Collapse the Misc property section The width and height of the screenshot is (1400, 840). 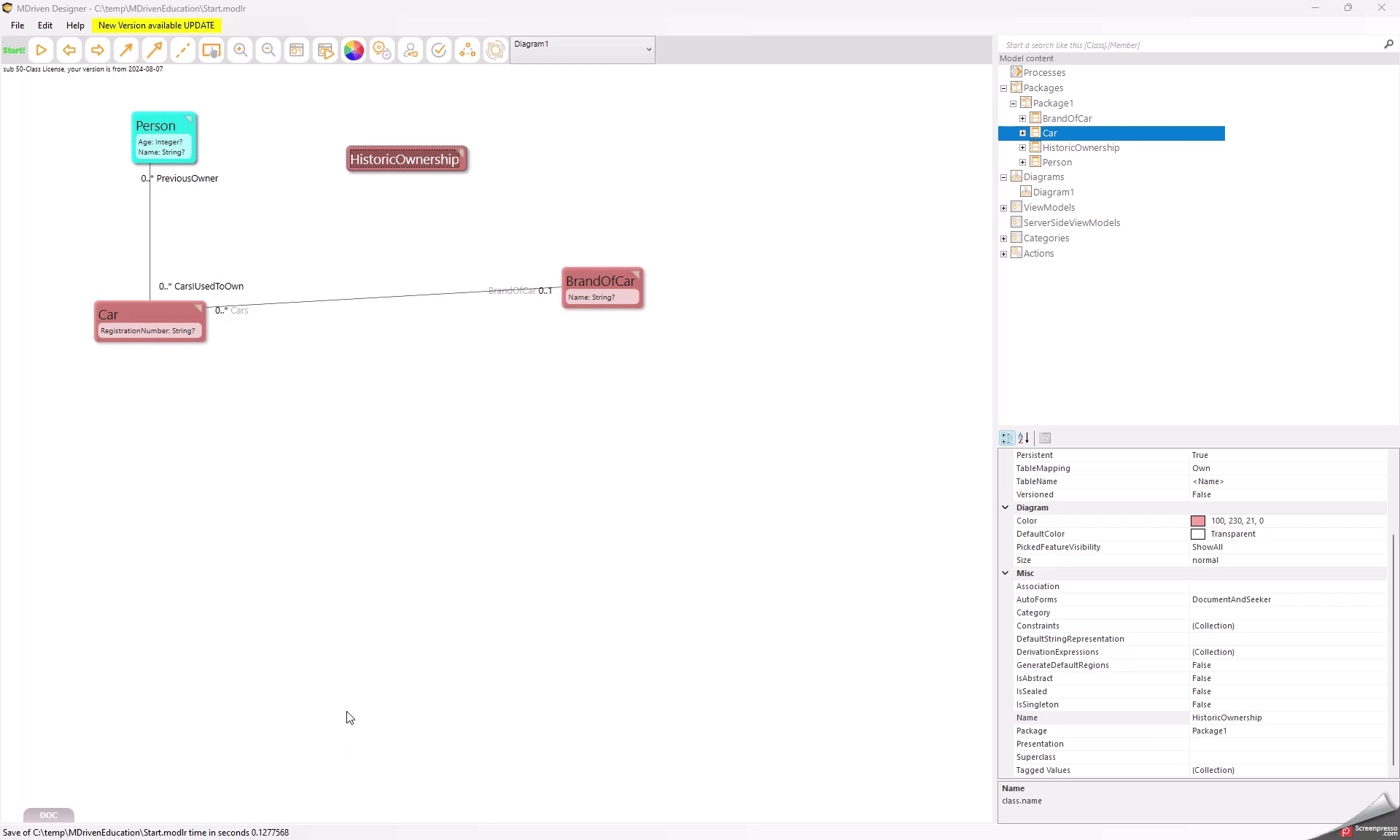(1006, 573)
